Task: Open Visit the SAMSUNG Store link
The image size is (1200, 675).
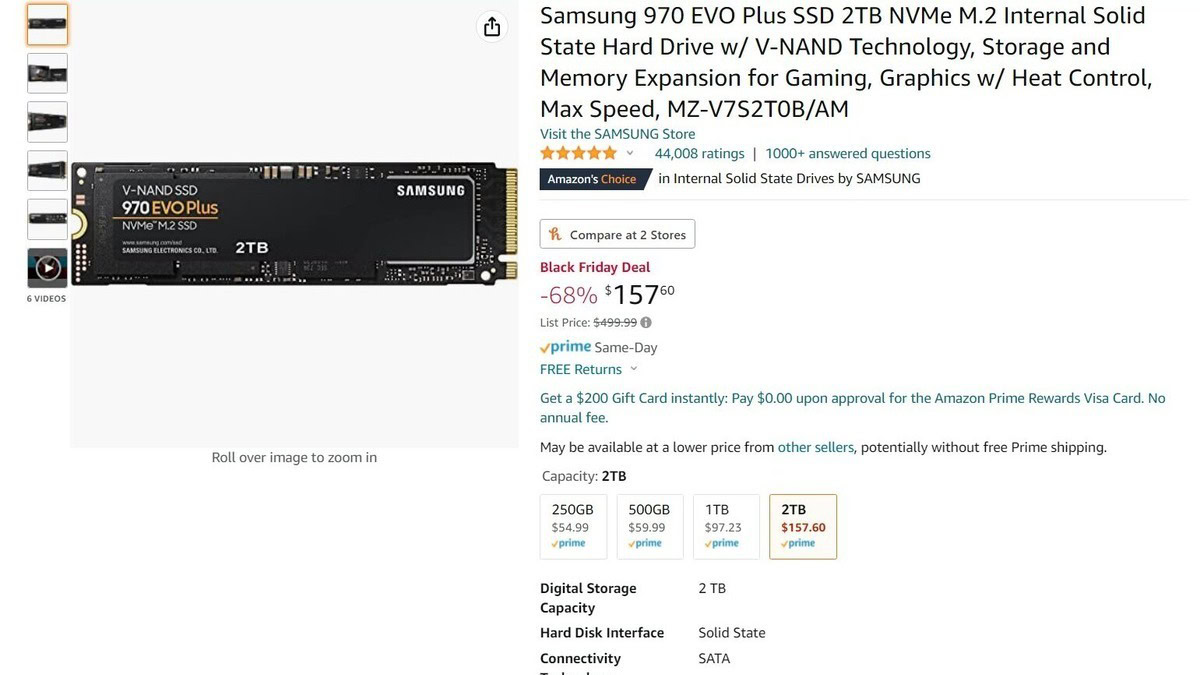Action: pos(617,134)
